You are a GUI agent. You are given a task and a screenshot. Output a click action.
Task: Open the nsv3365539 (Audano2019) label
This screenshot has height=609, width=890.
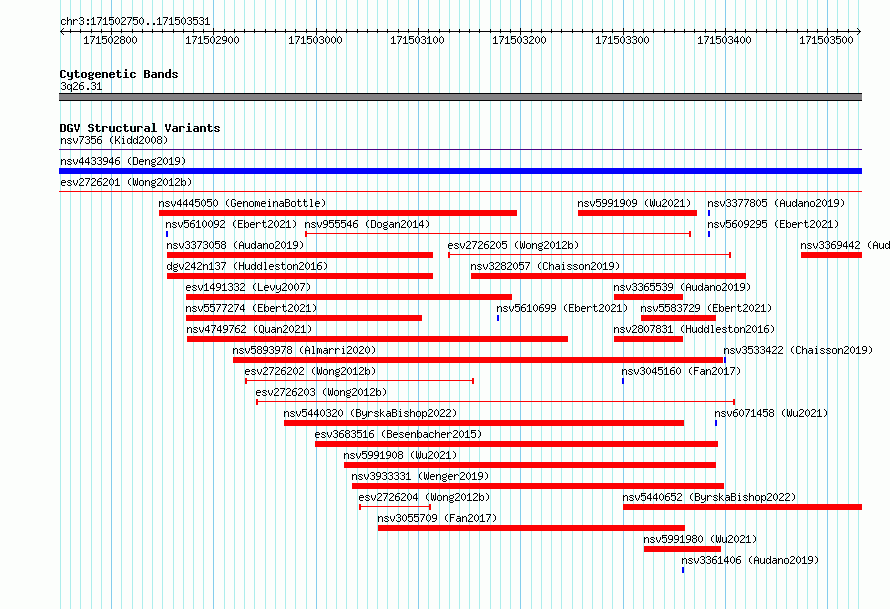pyautogui.click(x=682, y=287)
